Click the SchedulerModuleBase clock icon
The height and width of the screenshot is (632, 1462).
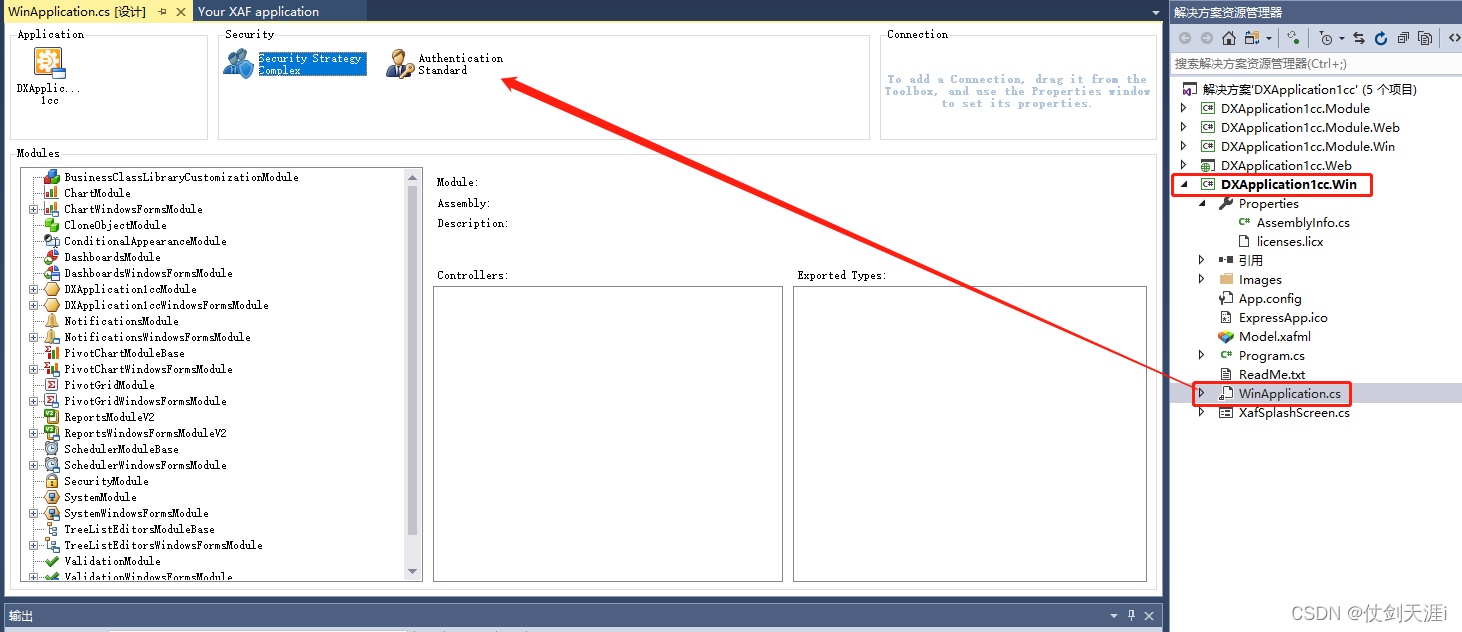tap(51, 449)
